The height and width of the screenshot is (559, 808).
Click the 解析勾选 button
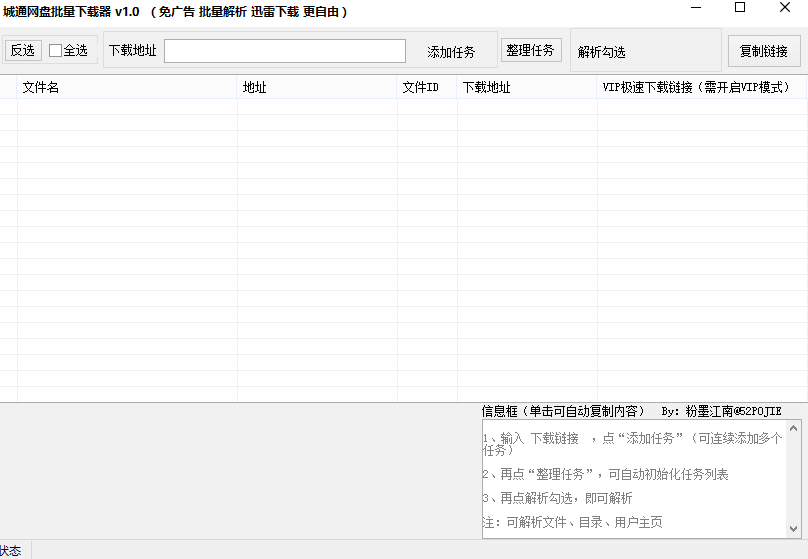601,52
